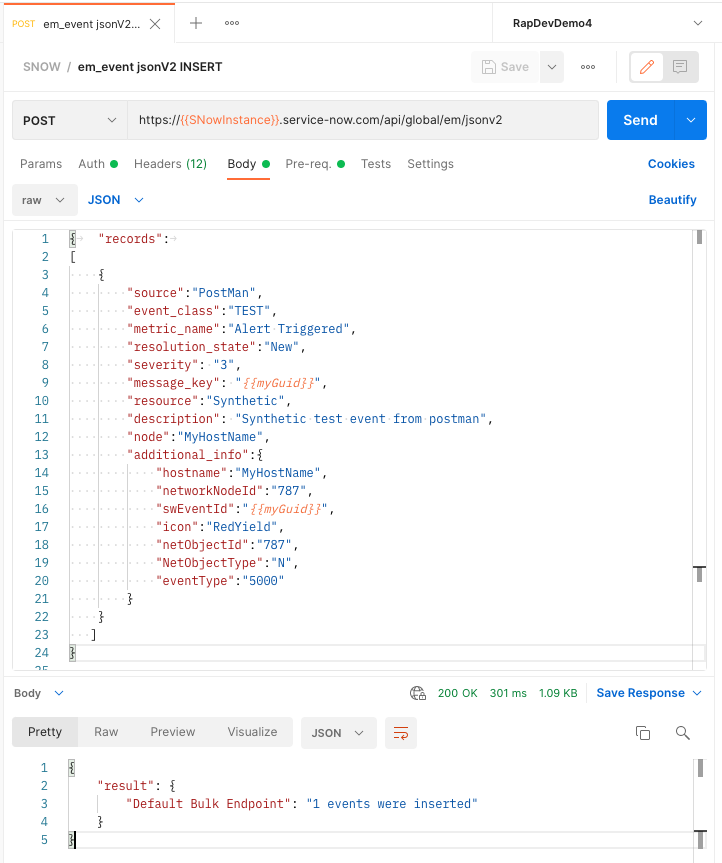
Task: Click the request URL input field
Action: click(x=350, y=120)
